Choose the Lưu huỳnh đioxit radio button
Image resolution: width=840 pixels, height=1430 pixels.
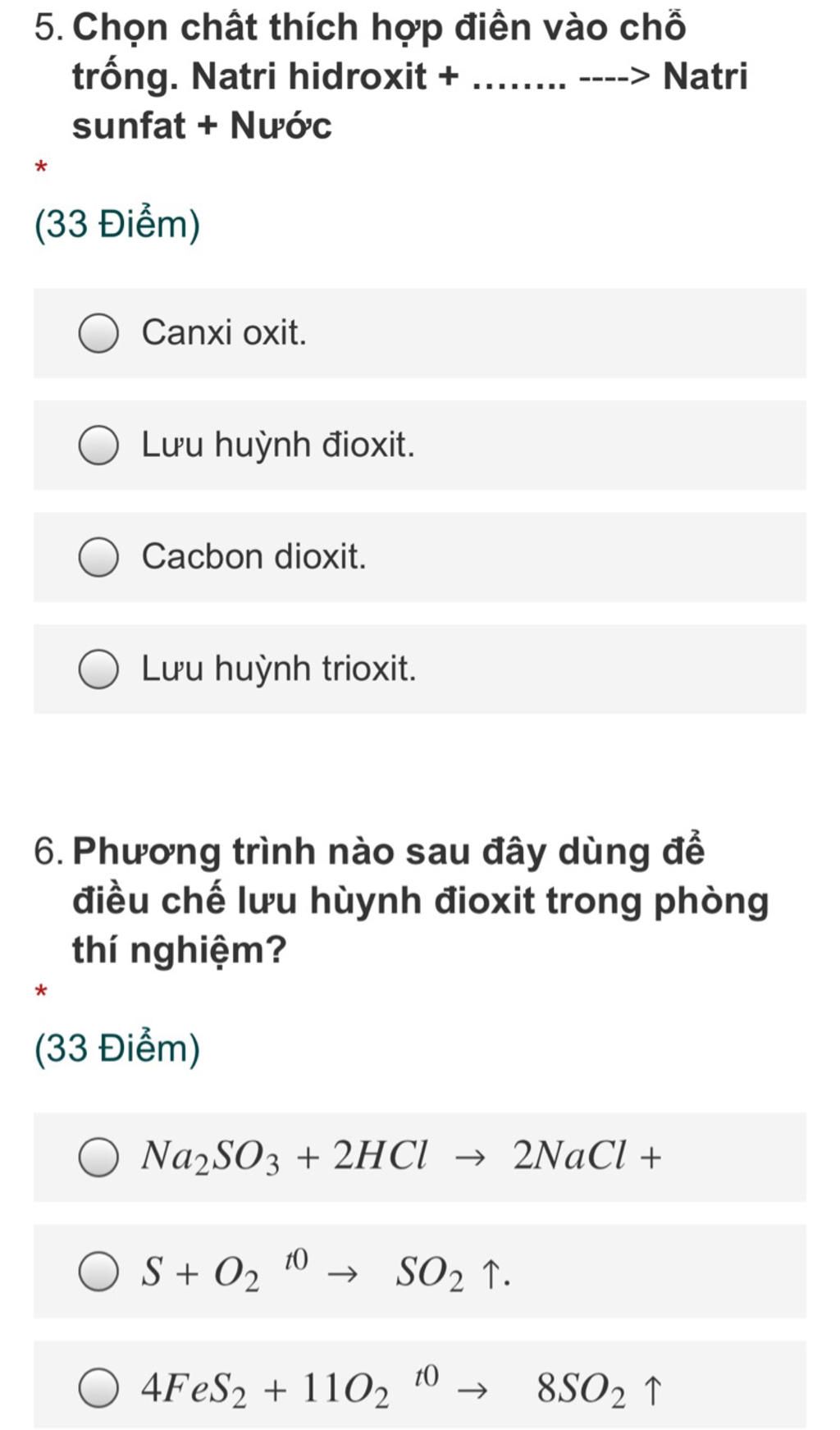(x=98, y=445)
